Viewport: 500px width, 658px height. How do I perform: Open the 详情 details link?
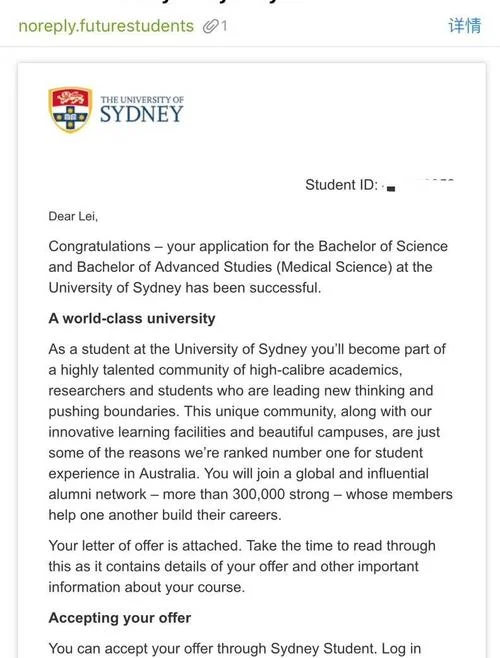coord(464,26)
